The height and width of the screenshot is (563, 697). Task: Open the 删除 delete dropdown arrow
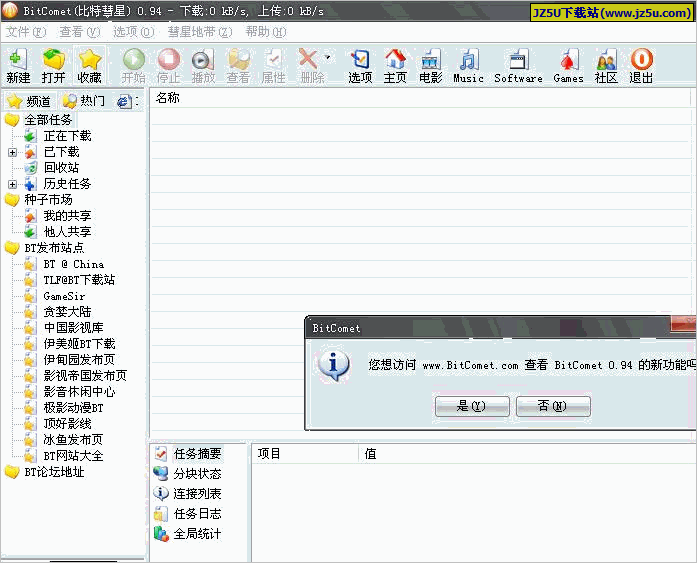328,57
